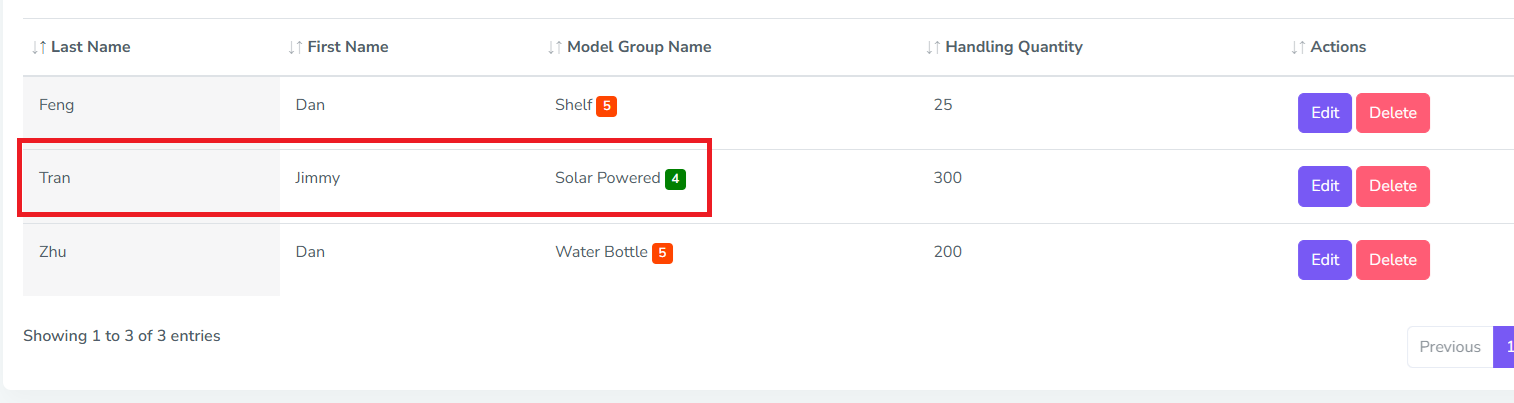Image resolution: width=1514 pixels, height=403 pixels.
Task: Click the Actions column sort arrows
Action: (1299, 47)
